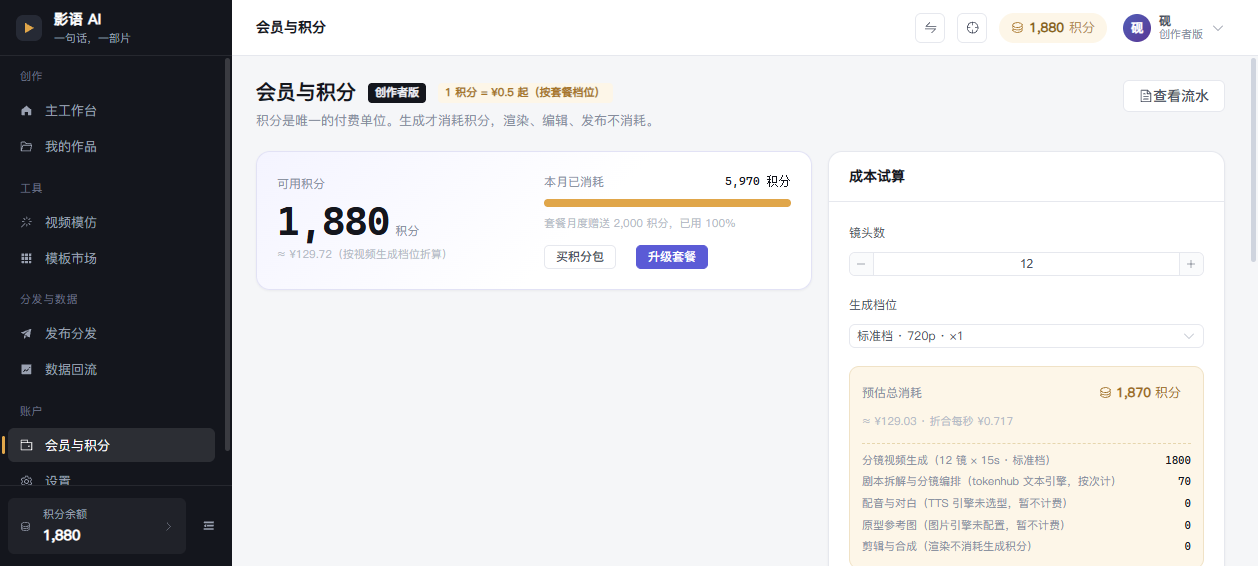Click the coin icon beside 1,870 积分

pyautogui.click(x=1105, y=393)
